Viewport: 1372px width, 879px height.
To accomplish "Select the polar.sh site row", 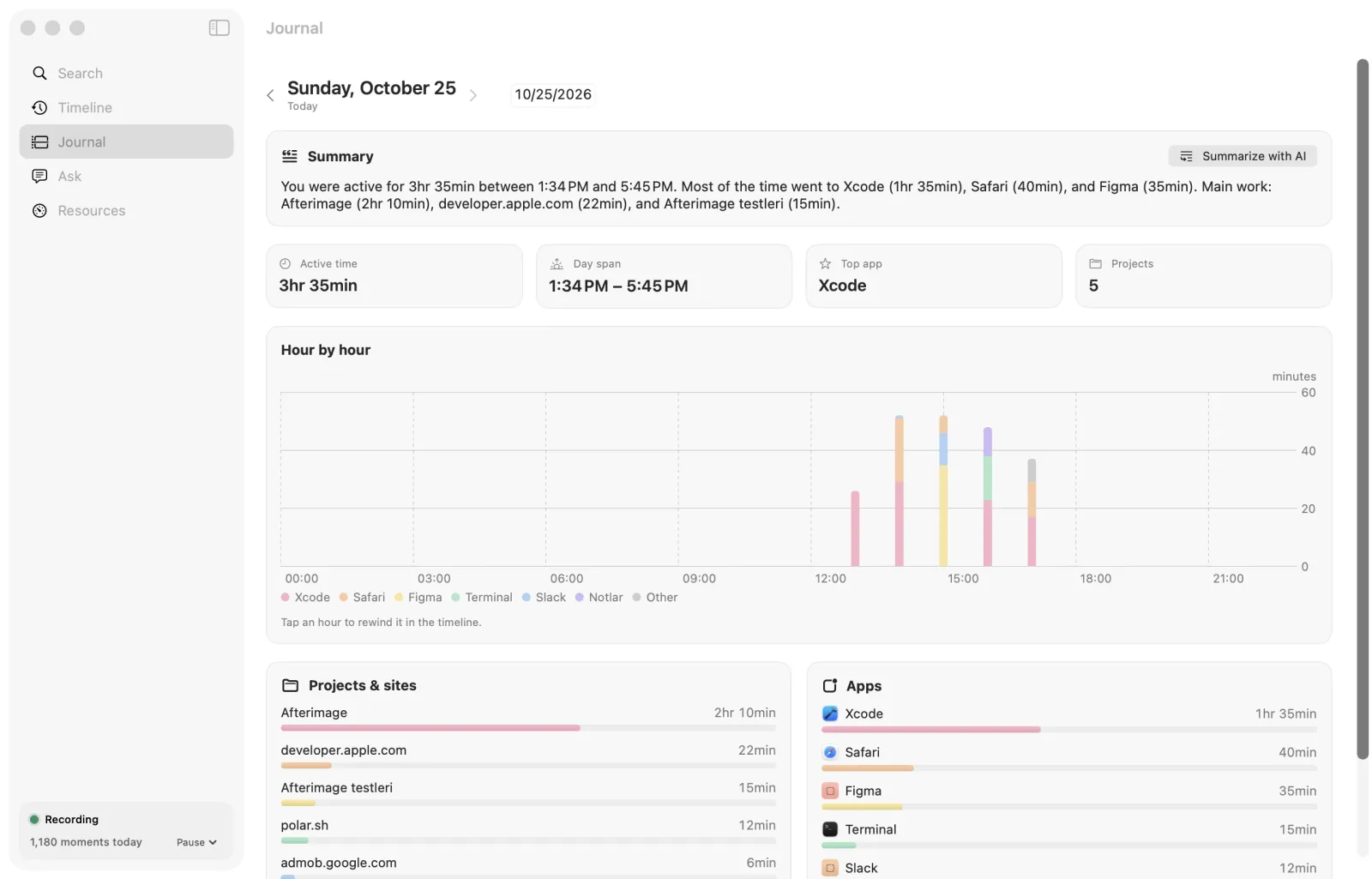I will click(x=528, y=833).
